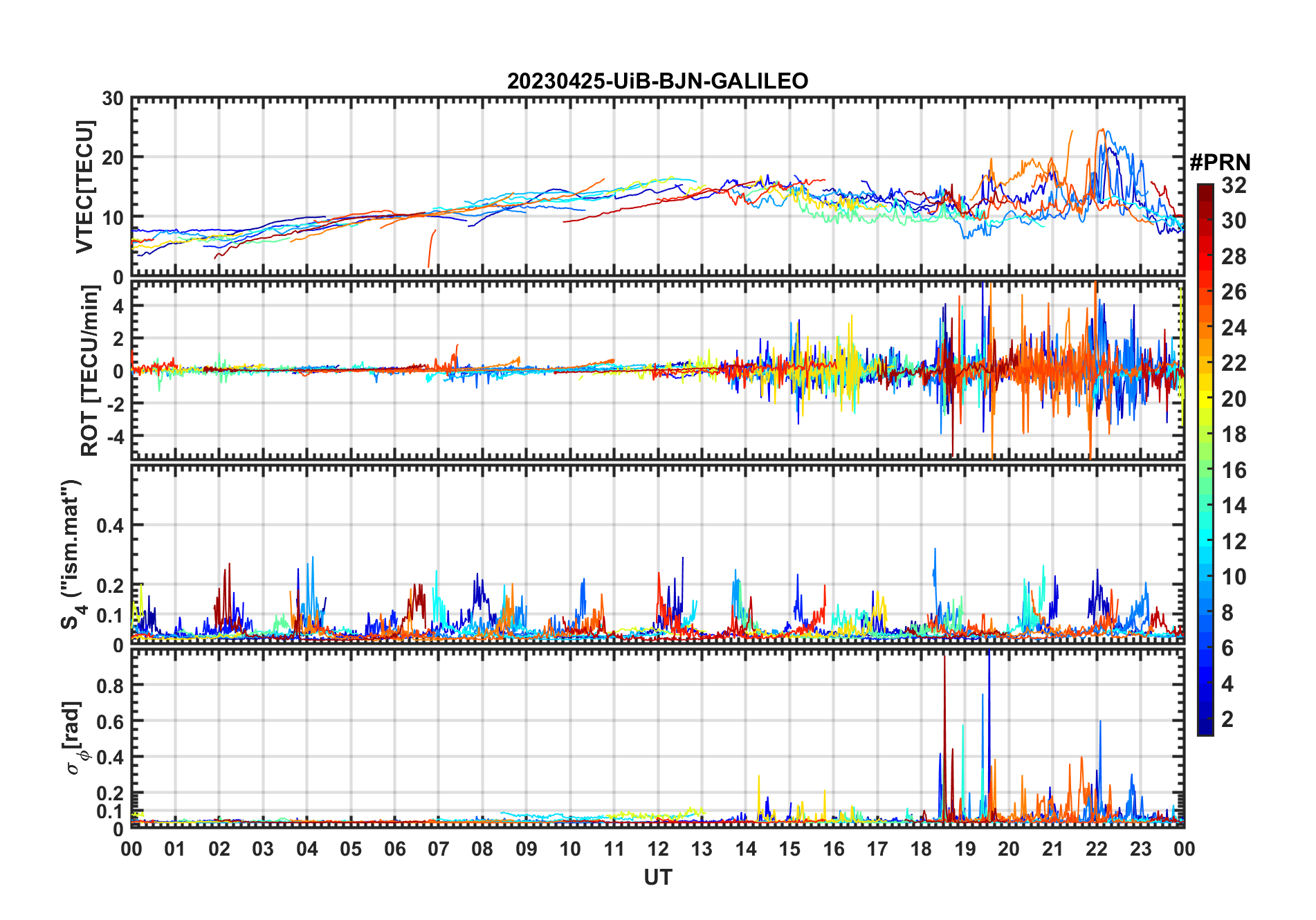The width and height of the screenshot is (1316, 920).
Task: Select the "2" tick on the PRN colorbar
Action: click(x=1227, y=719)
